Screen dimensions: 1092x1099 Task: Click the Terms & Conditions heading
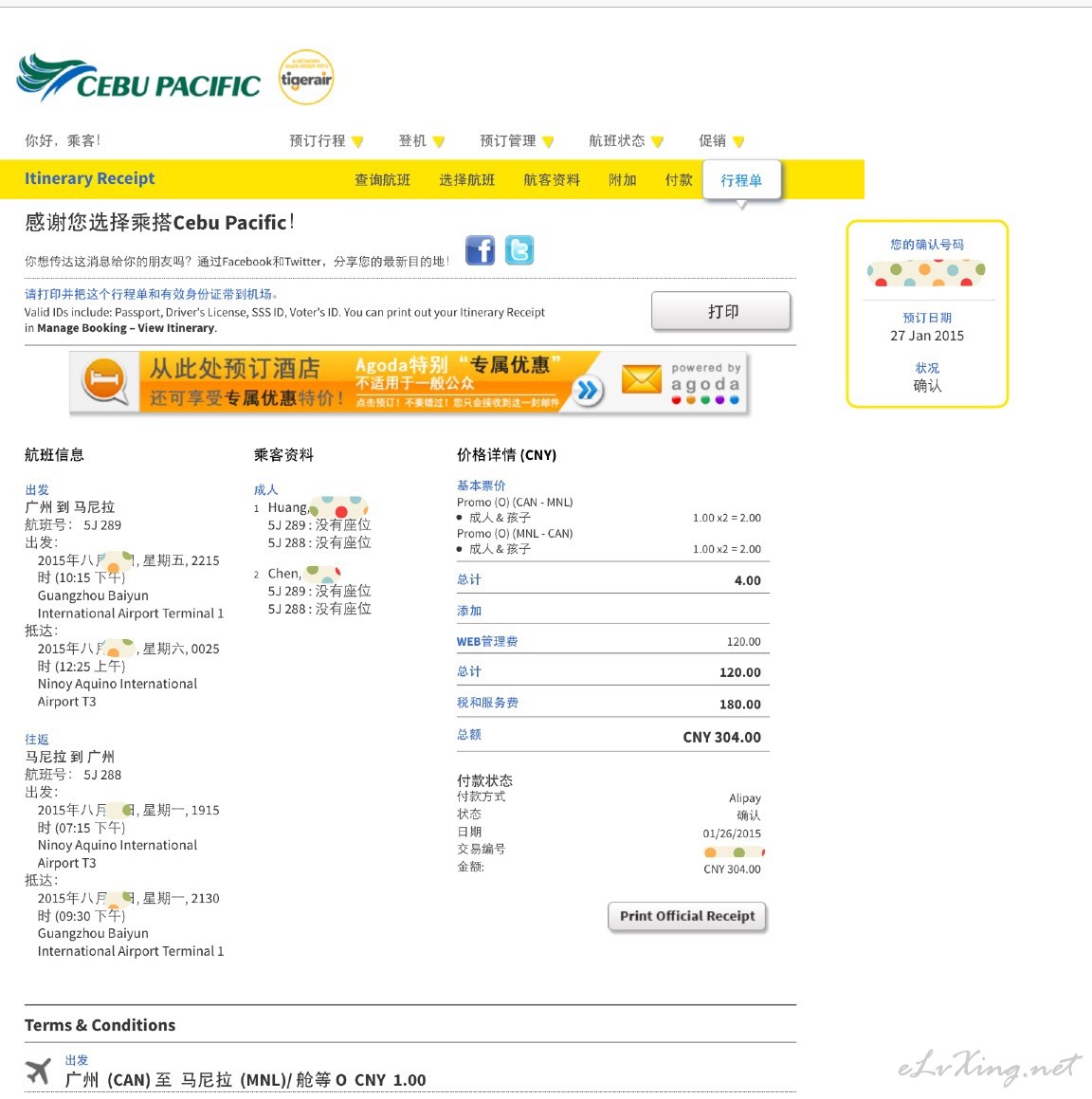click(x=100, y=1025)
